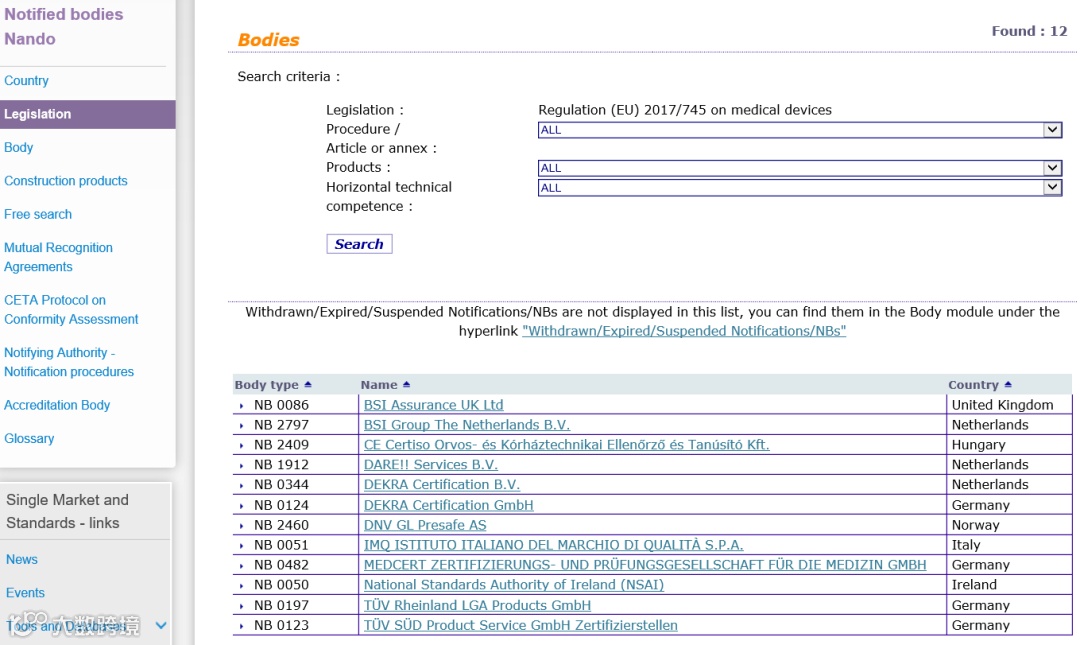
Task: Open TÜV Rheinland LGA Products GmbH link
Action: [x=477, y=606]
